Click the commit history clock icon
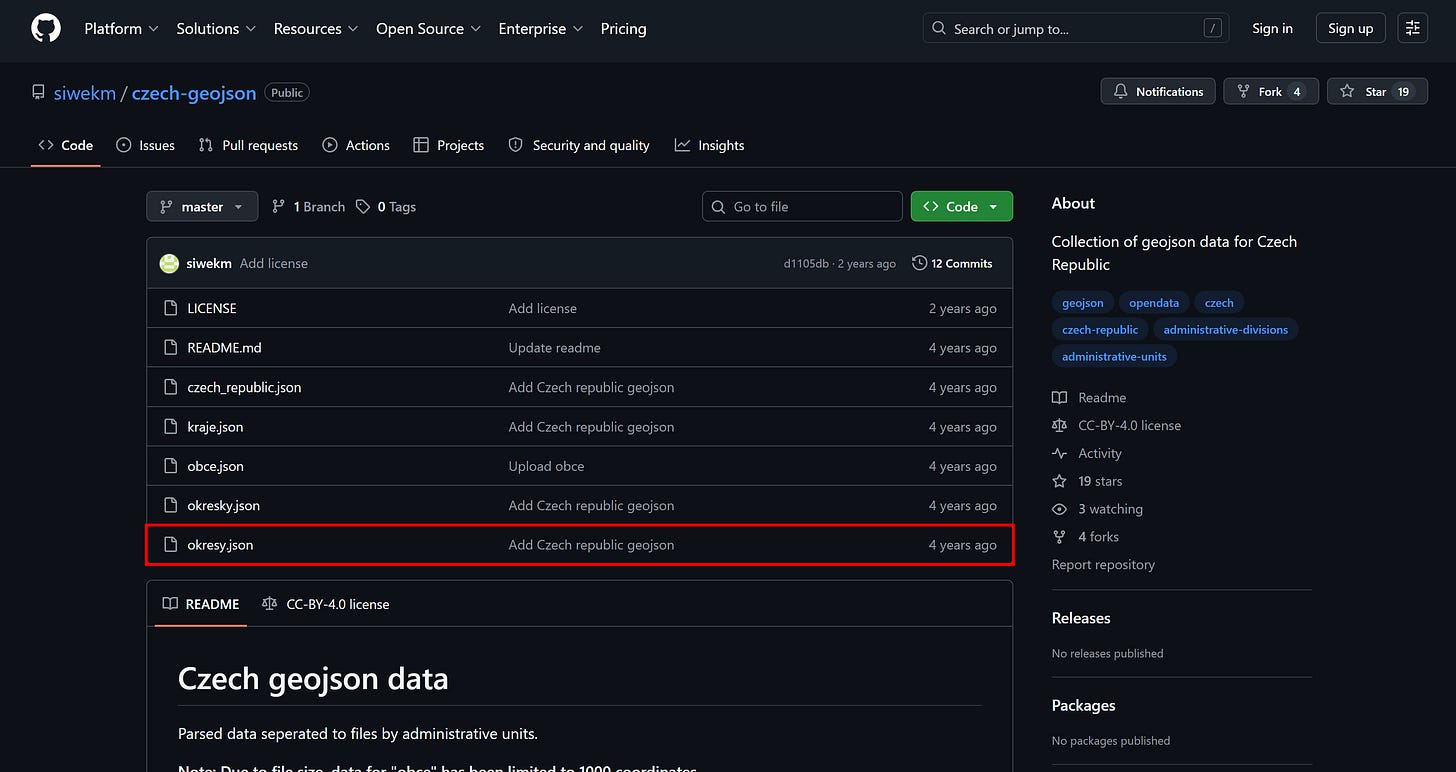1456x772 pixels. click(x=919, y=263)
